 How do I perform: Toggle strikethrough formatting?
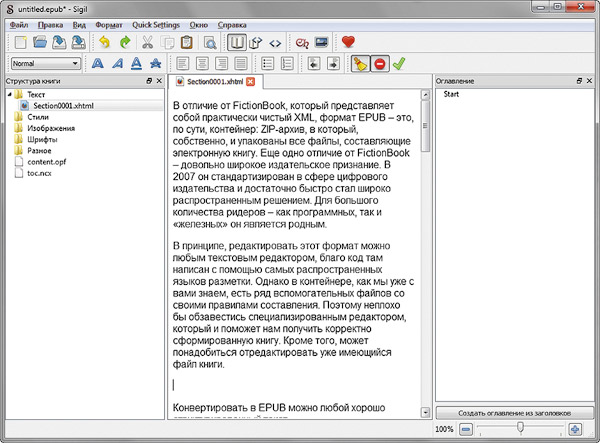click(x=155, y=64)
